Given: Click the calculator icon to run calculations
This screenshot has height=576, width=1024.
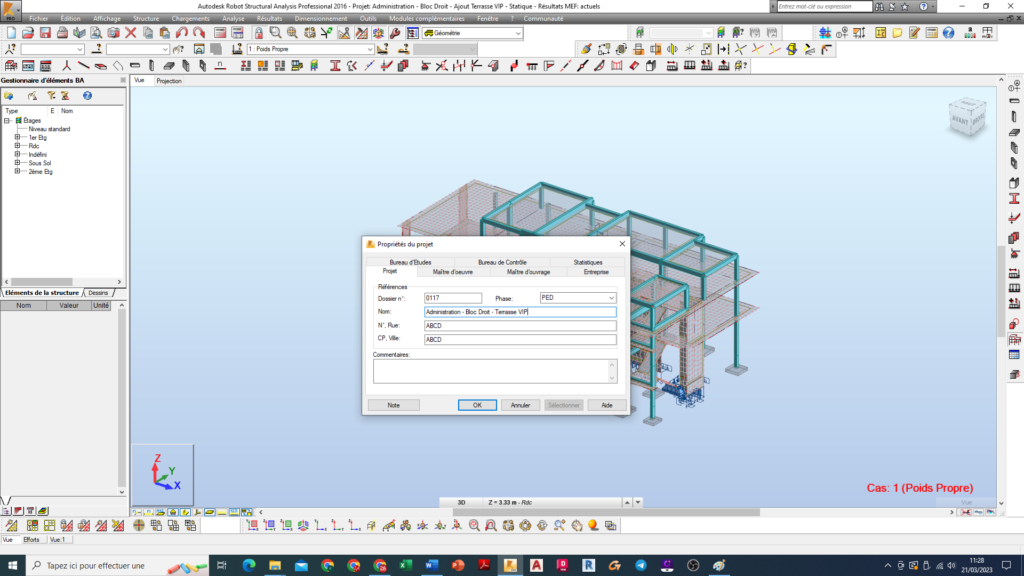Looking at the screenshot, I should 931,34.
